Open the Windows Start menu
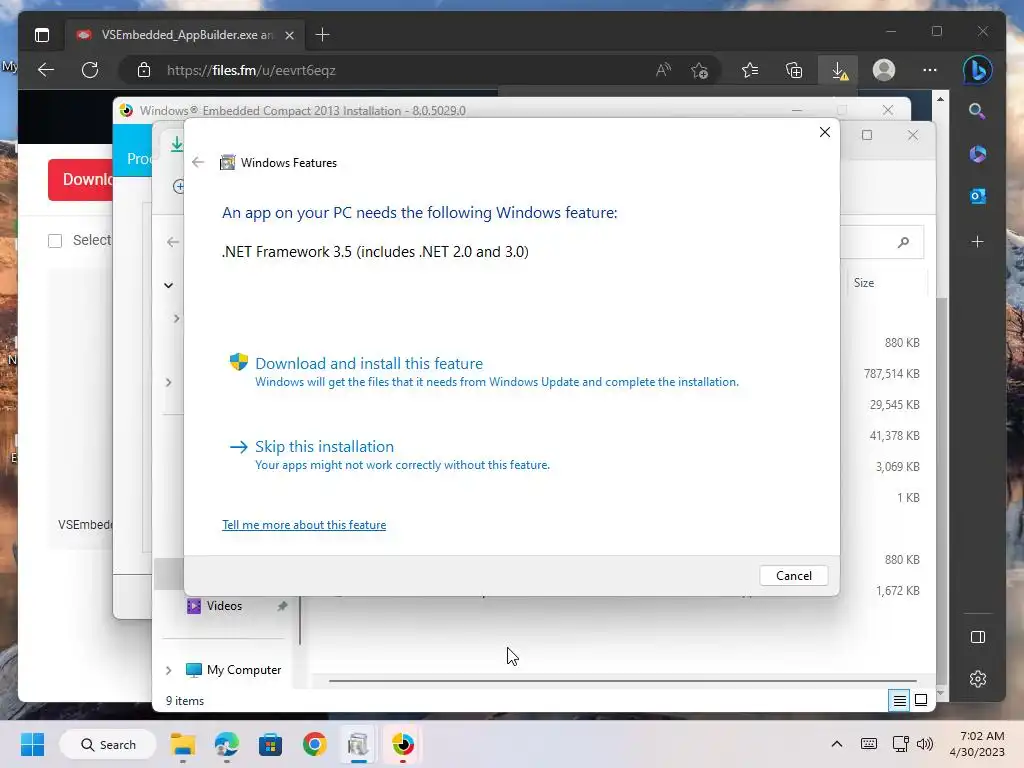1024x768 pixels. tap(33, 744)
